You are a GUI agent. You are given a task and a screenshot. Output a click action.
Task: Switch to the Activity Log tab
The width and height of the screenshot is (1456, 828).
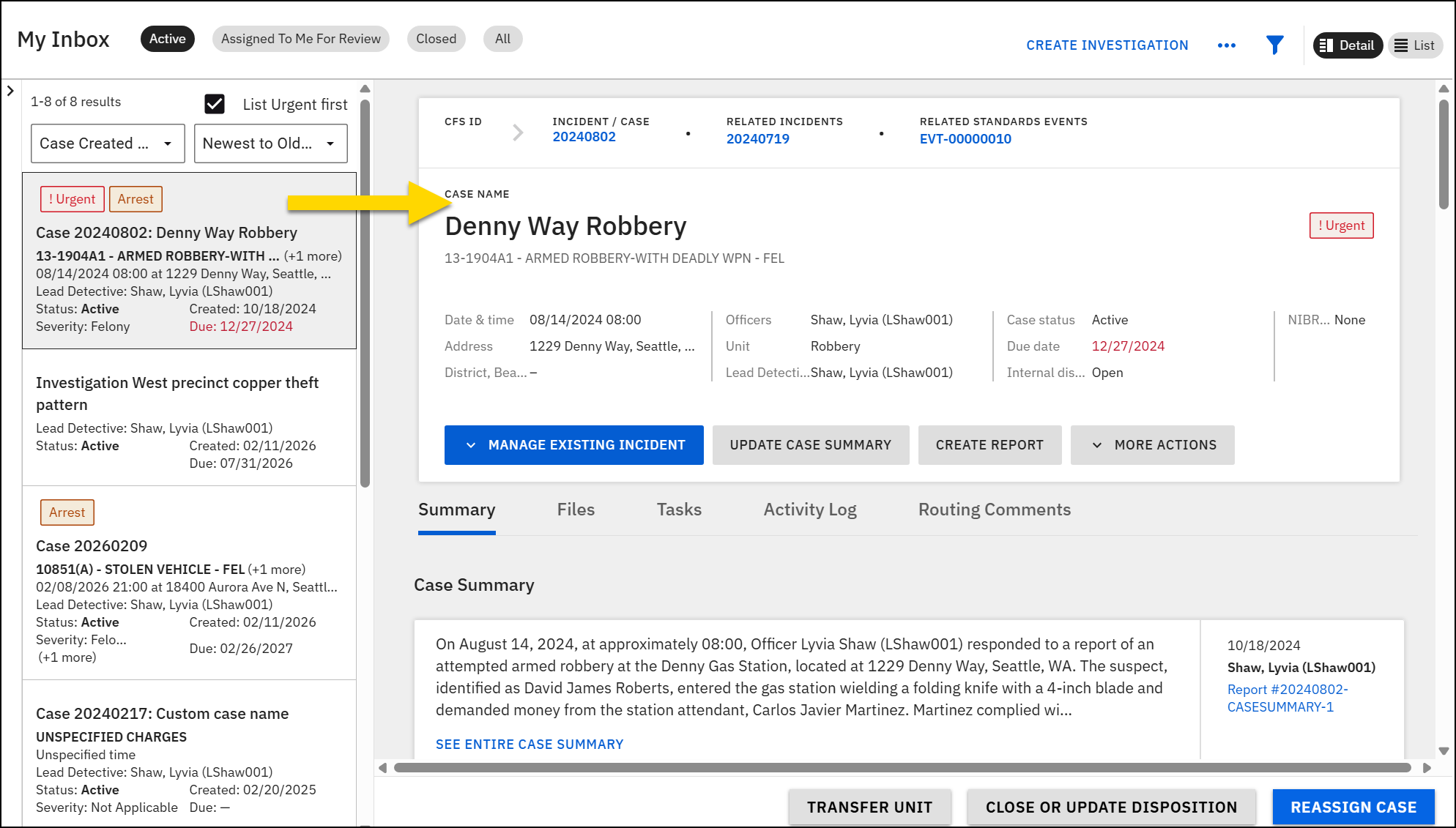tap(809, 510)
